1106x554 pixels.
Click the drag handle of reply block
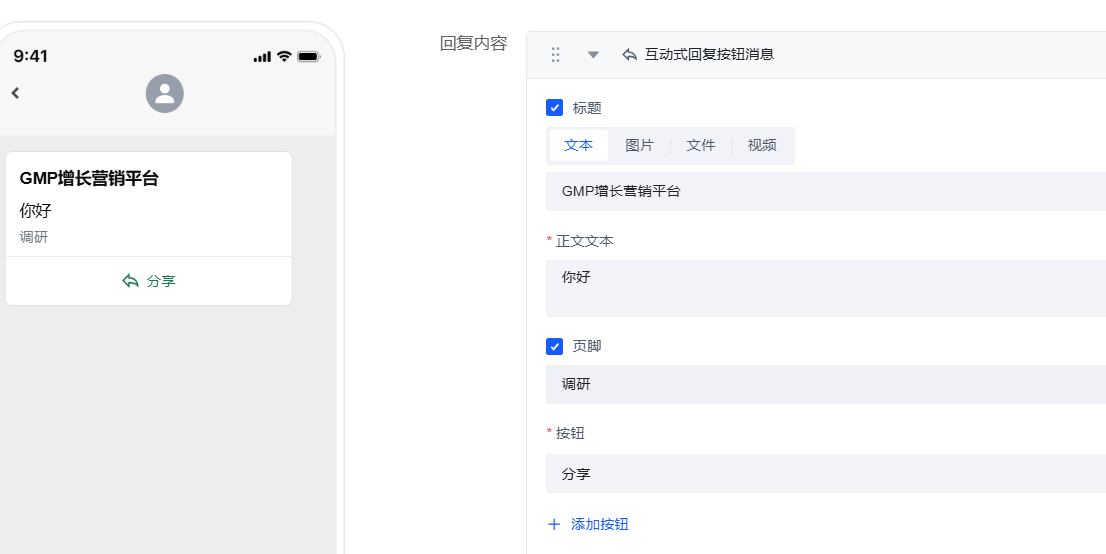click(555, 55)
